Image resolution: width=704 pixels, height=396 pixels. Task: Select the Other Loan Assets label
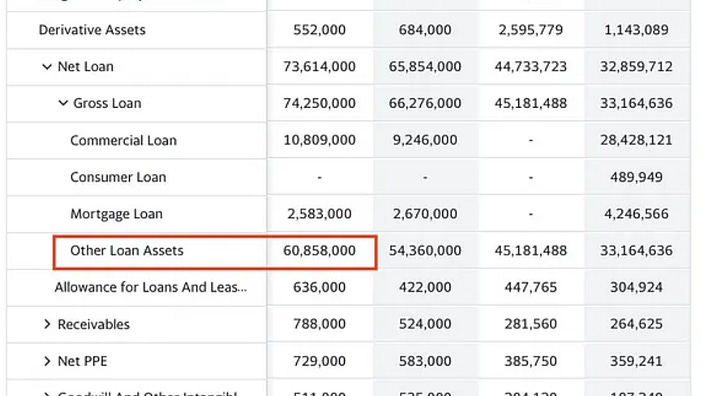(x=127, y=251)
